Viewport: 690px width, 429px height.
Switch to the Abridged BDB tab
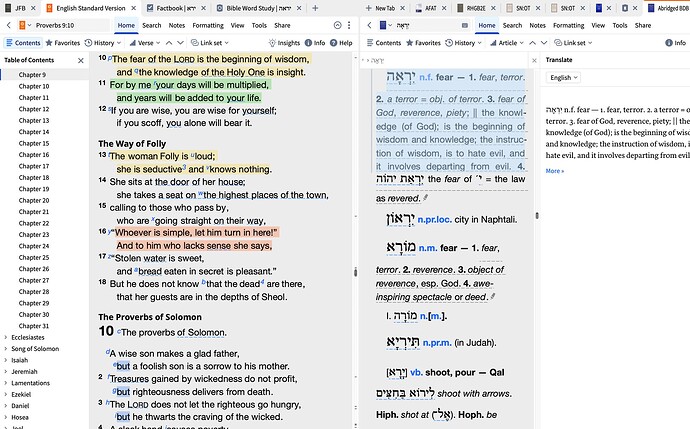tap(668, 8)
